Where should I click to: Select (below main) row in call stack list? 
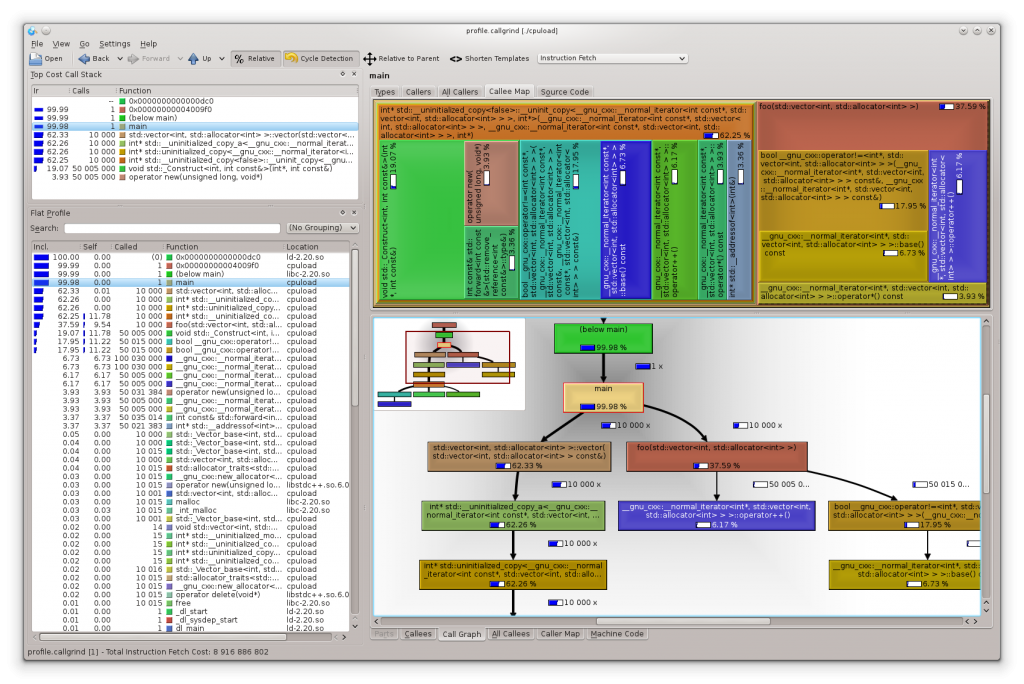pyautogui.click(x=195, y=118)
